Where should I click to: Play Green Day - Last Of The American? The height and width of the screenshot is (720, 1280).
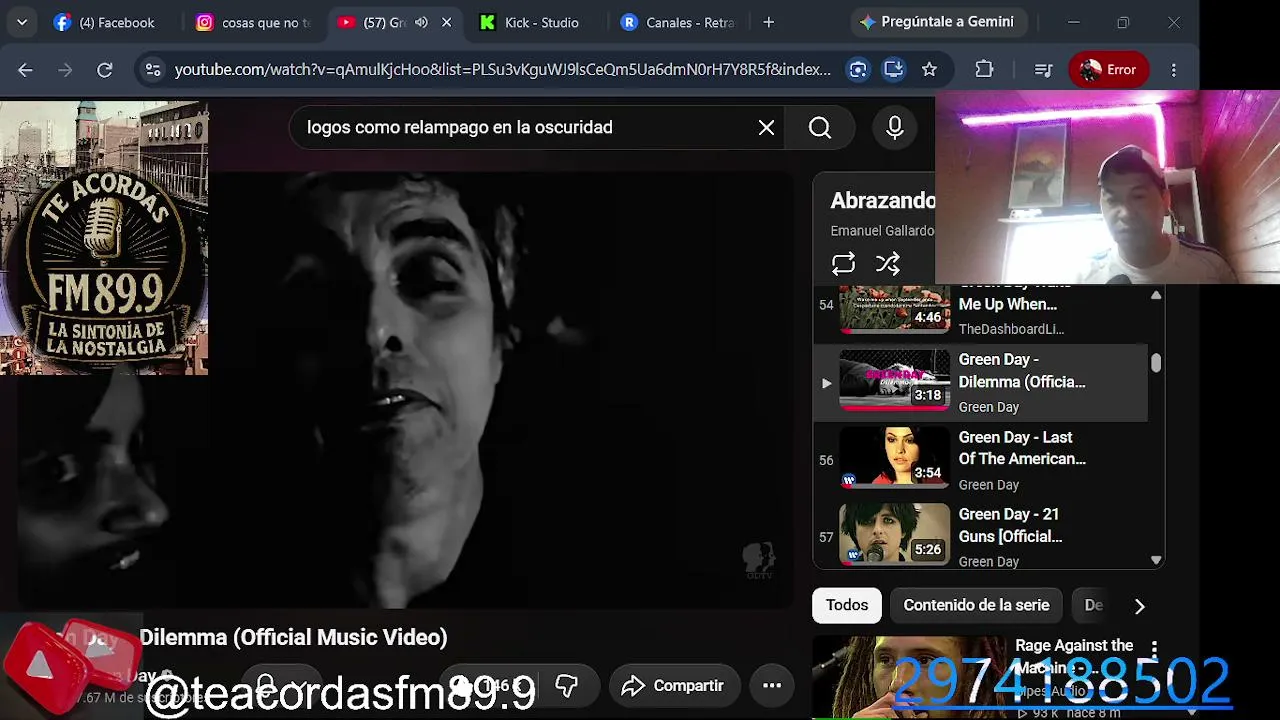982,460
